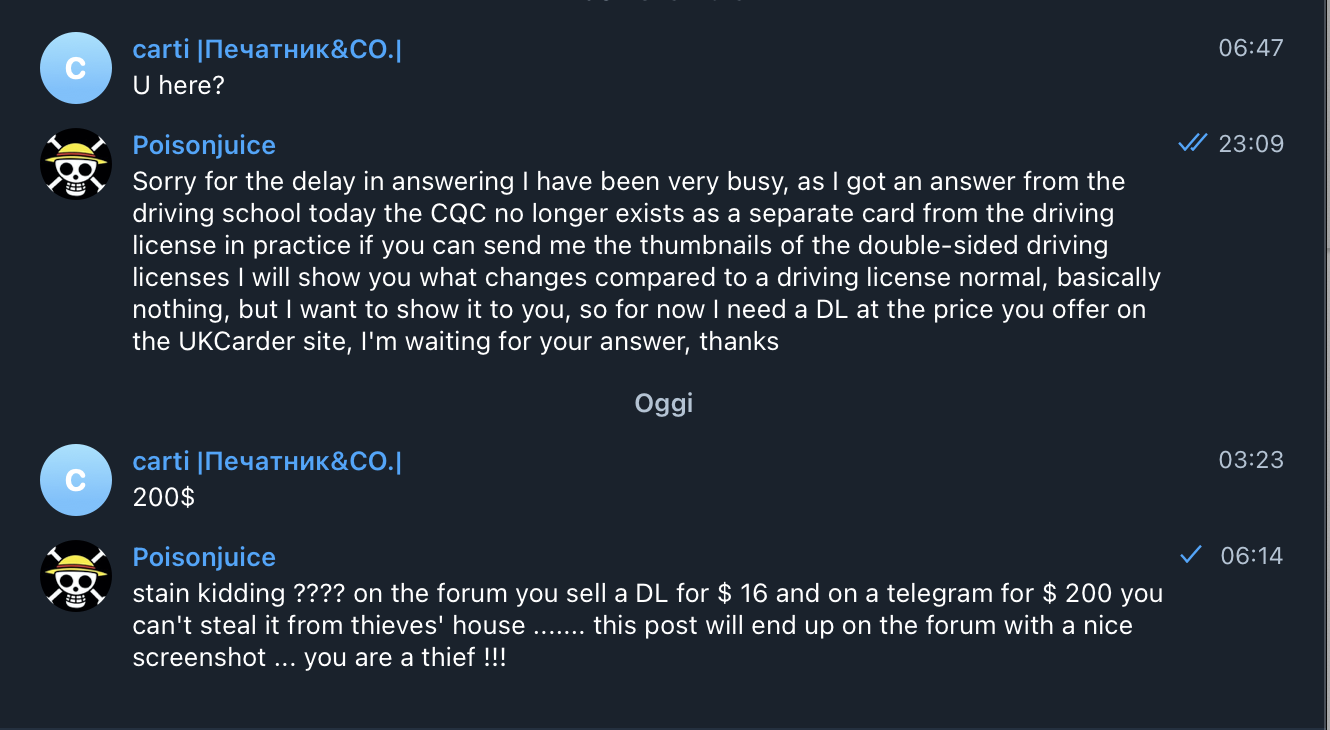Click the "200$" message
Image resolution: width=1330 pixels, height=730 pixels.
coord(164,498)
